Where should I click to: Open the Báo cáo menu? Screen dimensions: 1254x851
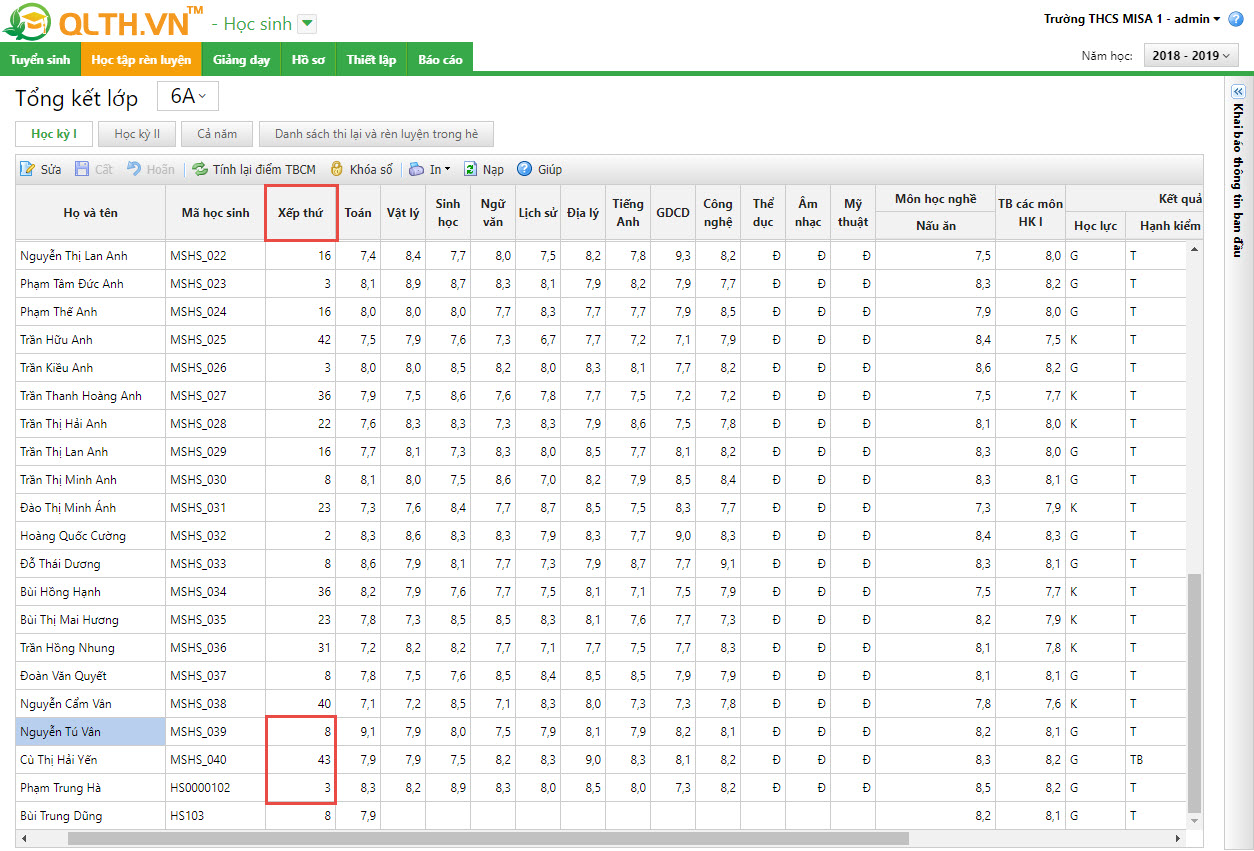(x=440, y=59)
